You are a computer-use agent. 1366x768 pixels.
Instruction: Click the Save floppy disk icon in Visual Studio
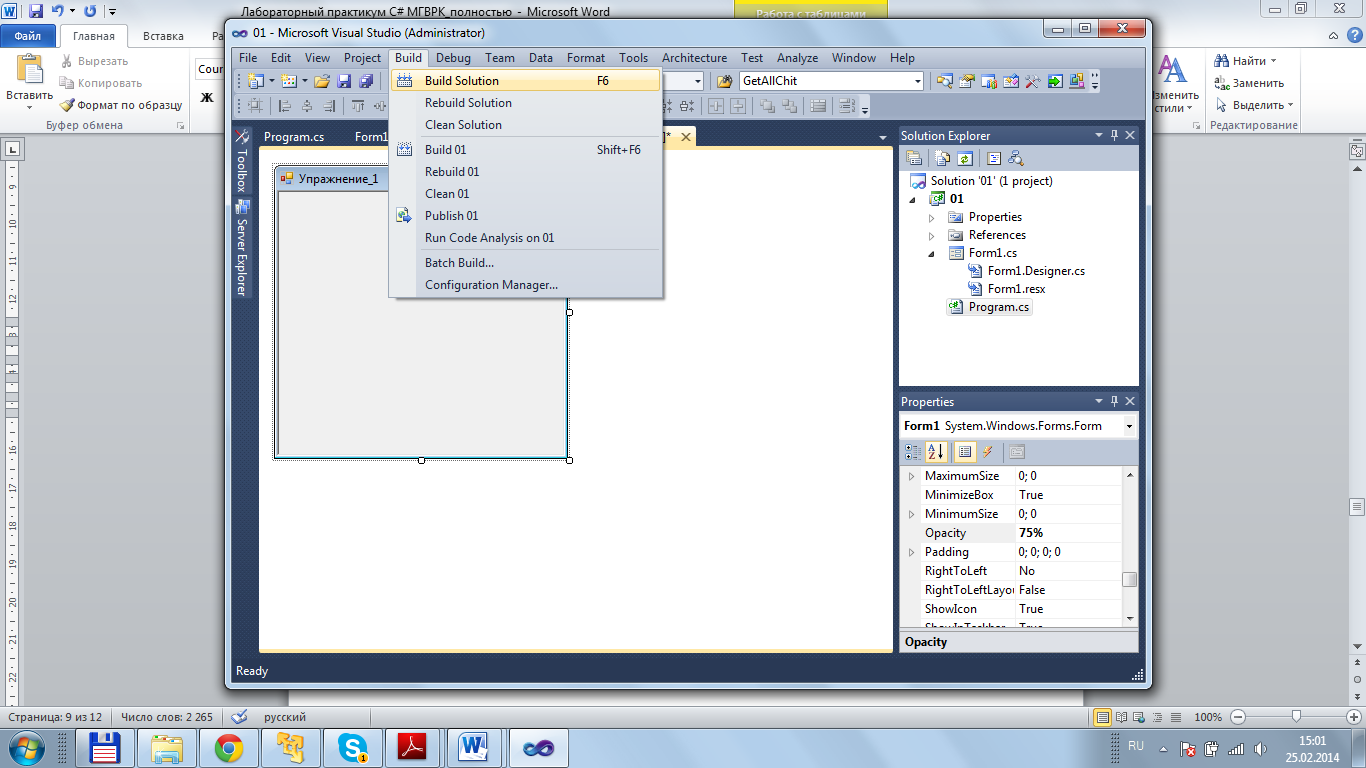344,81
